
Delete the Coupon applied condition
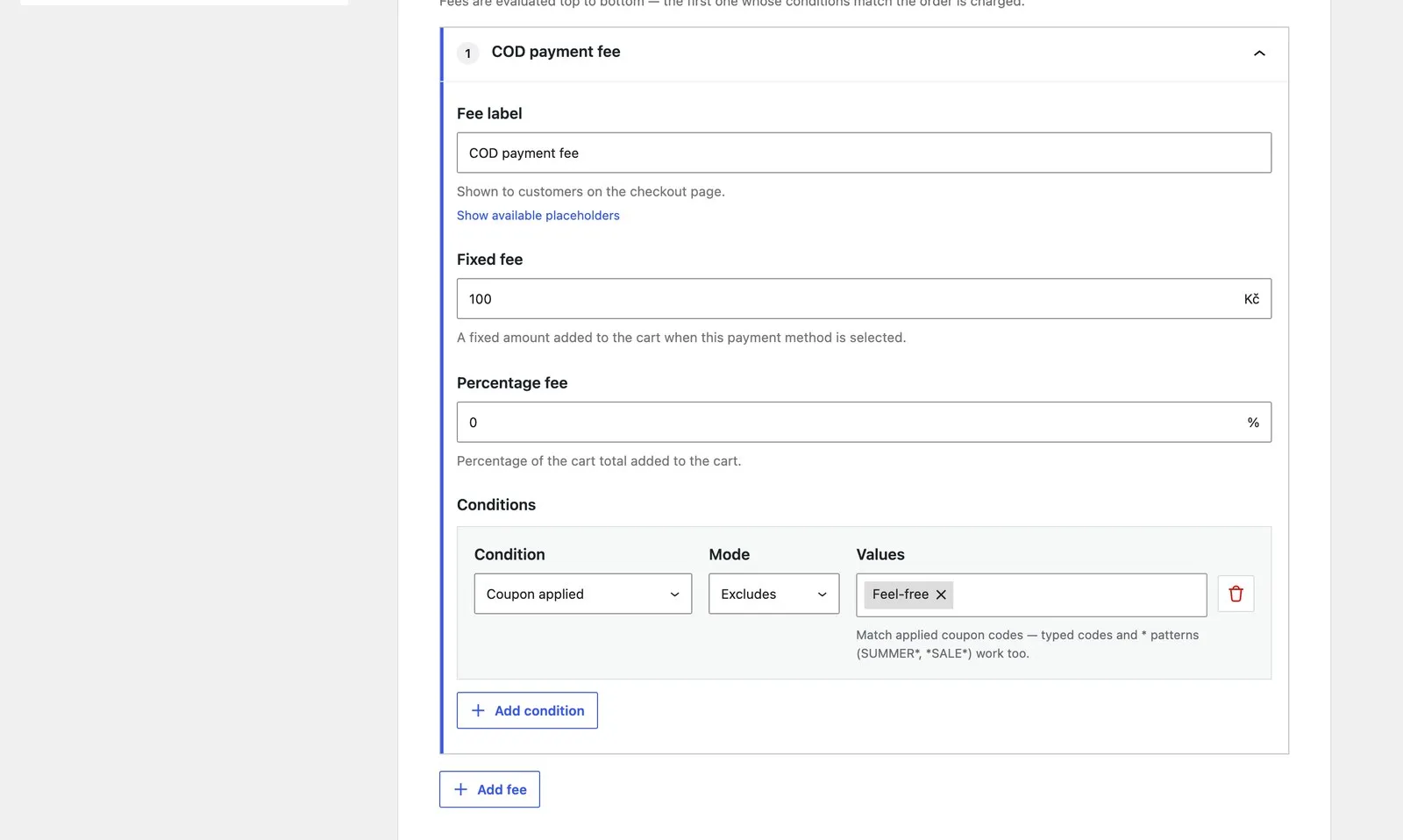[x=1236, y=594]
